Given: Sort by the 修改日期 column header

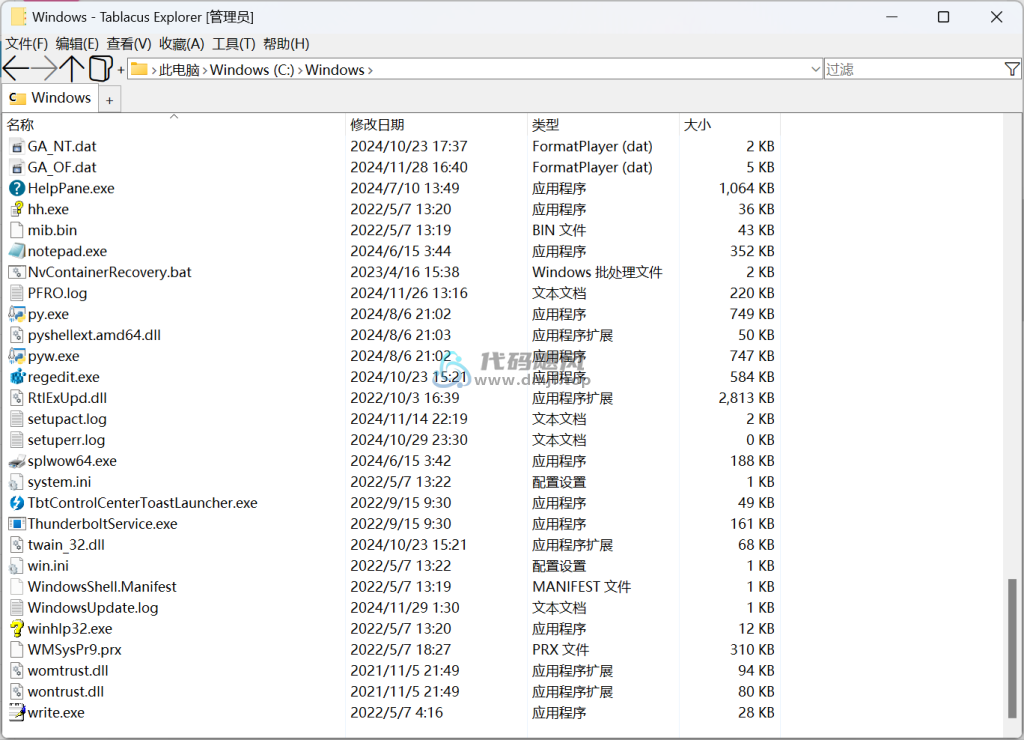Looking at the screenshot, I should coord(436,124).
